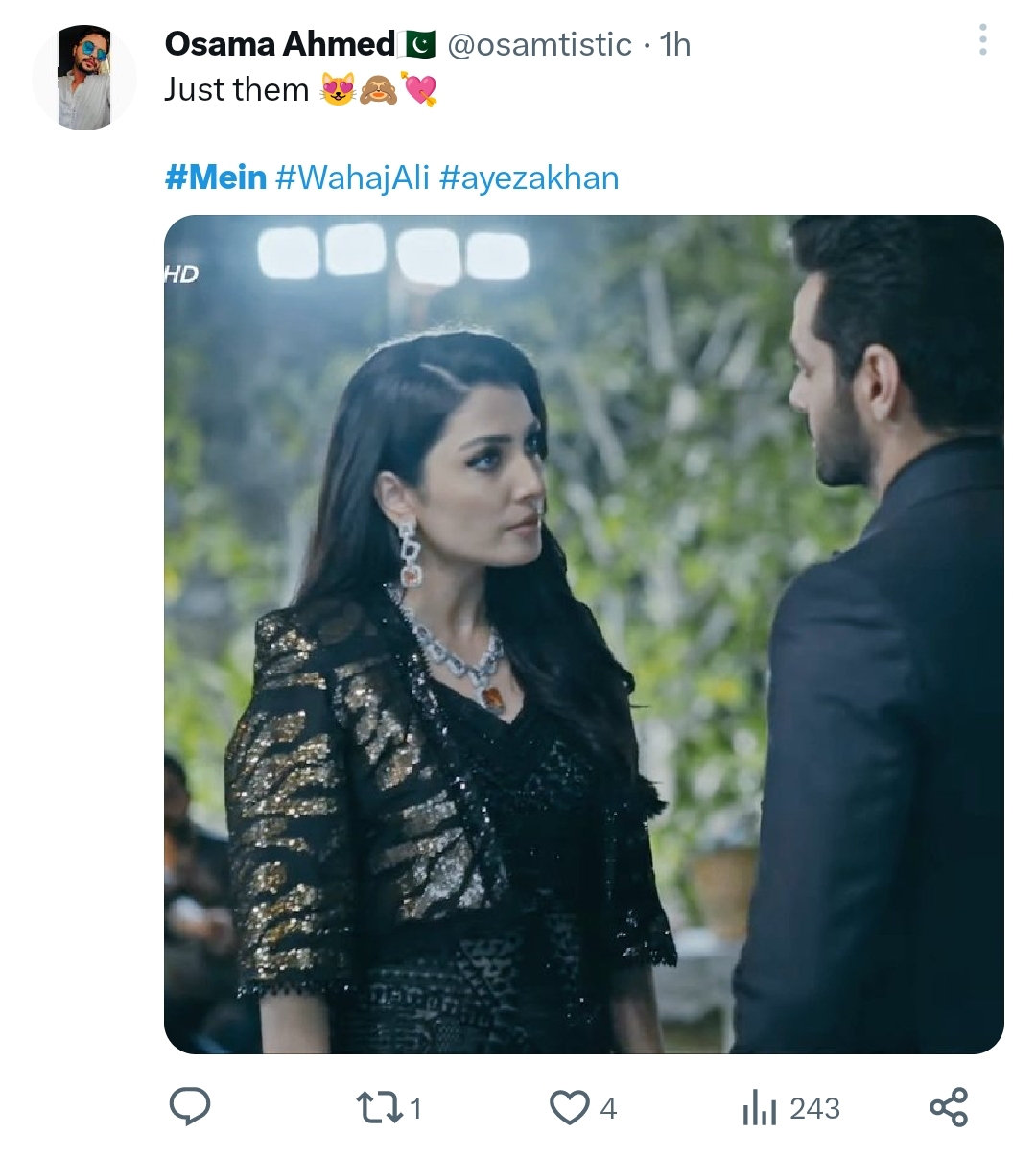The width and height of the screenshot is (1036, 1157).
Task: Click the Pakistan flag beside the name
Action: (418, 44)
